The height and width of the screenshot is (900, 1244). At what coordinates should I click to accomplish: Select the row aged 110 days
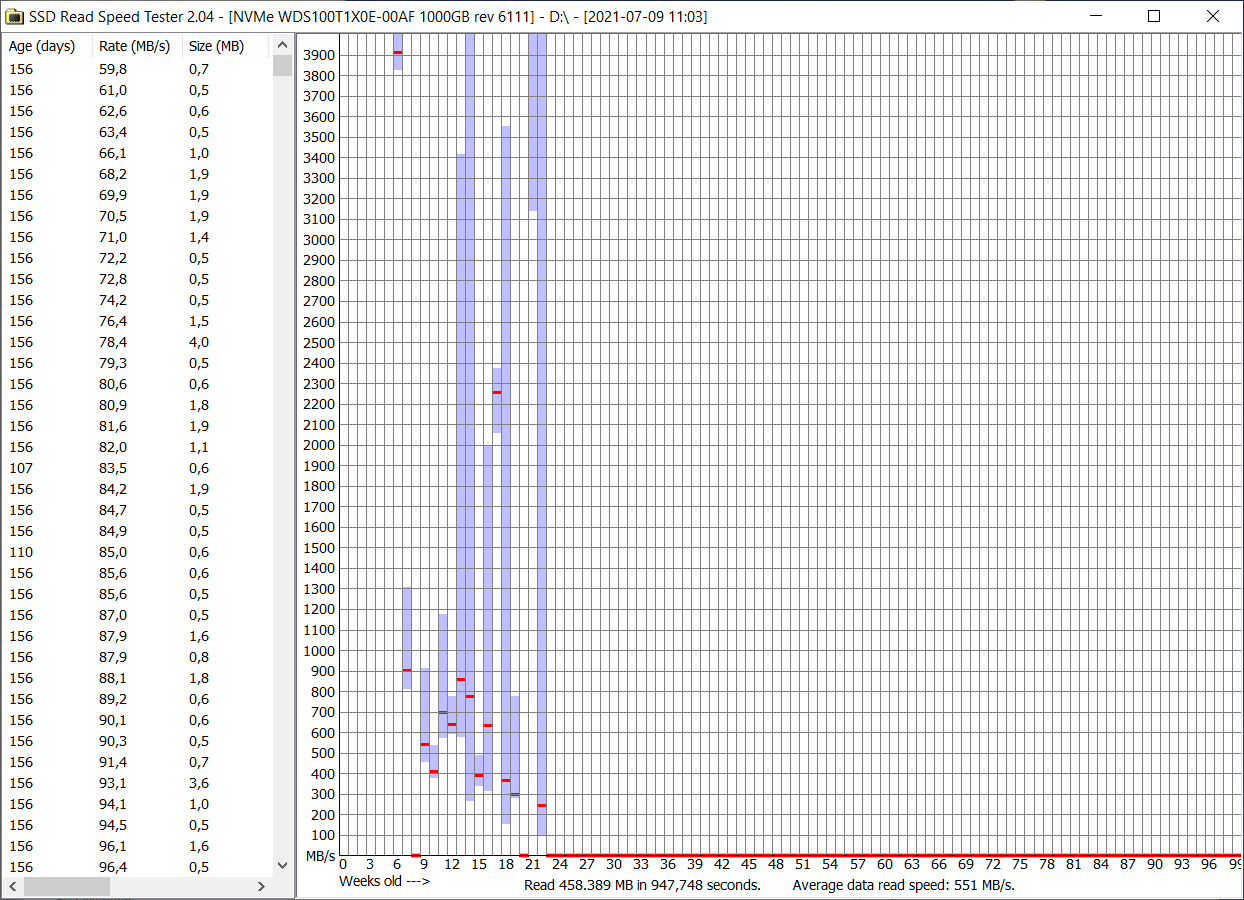(x=137, y=552)
